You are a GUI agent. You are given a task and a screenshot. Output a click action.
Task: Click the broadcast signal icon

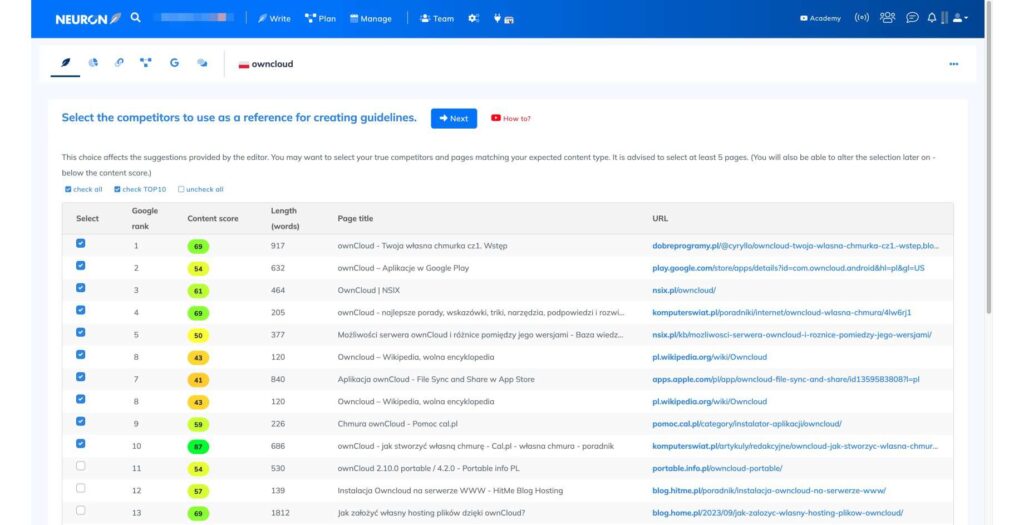tap(862, 18)
